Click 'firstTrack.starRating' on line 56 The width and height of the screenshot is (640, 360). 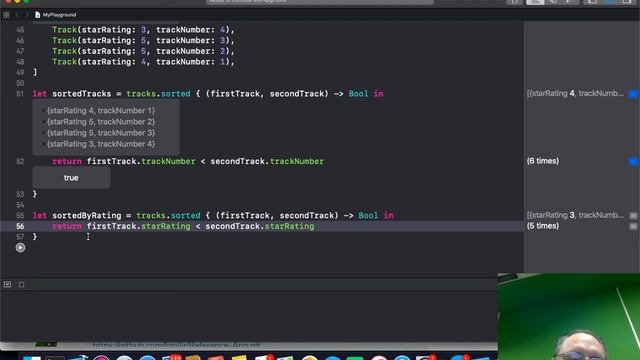(138, 226)
